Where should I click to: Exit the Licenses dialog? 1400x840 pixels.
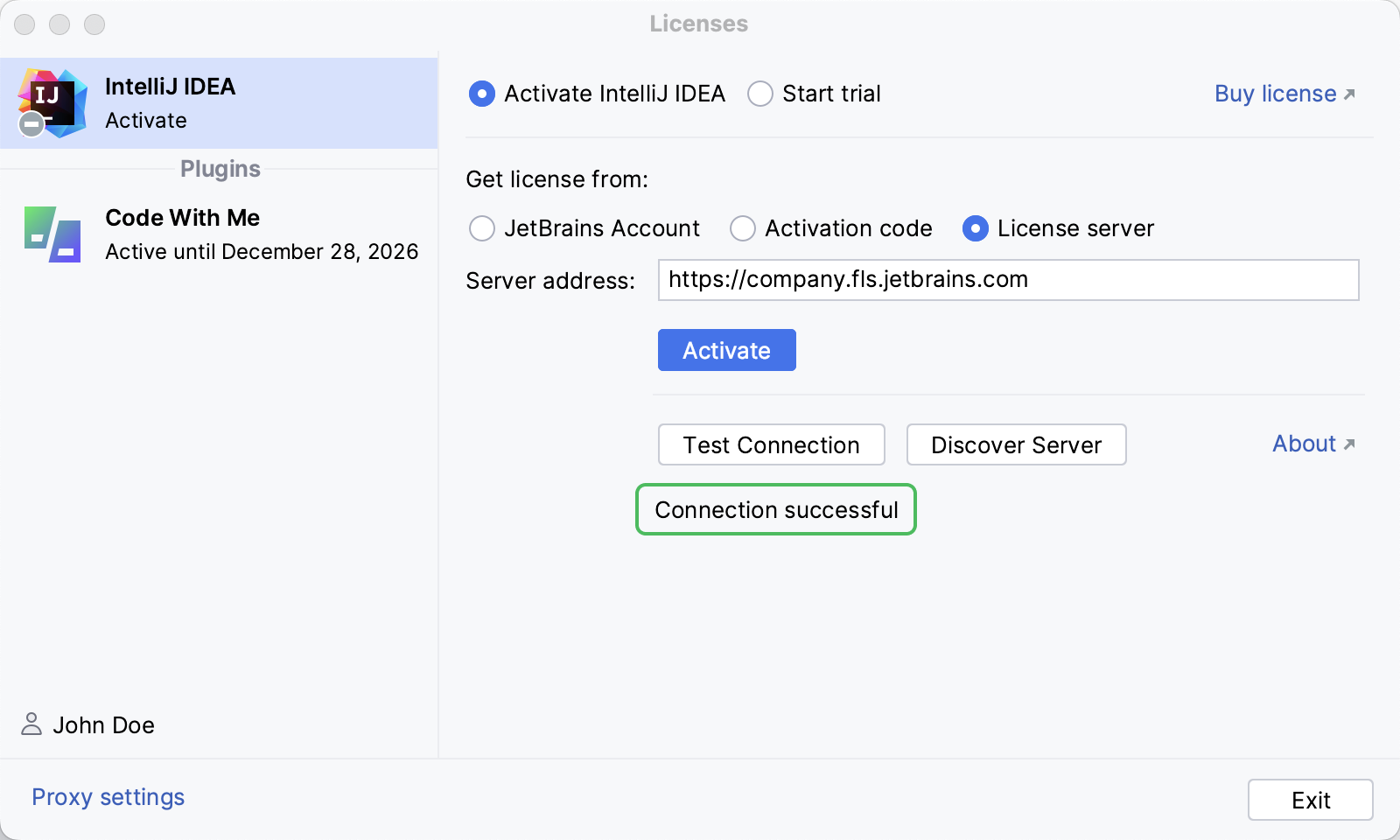point(1310,800)
